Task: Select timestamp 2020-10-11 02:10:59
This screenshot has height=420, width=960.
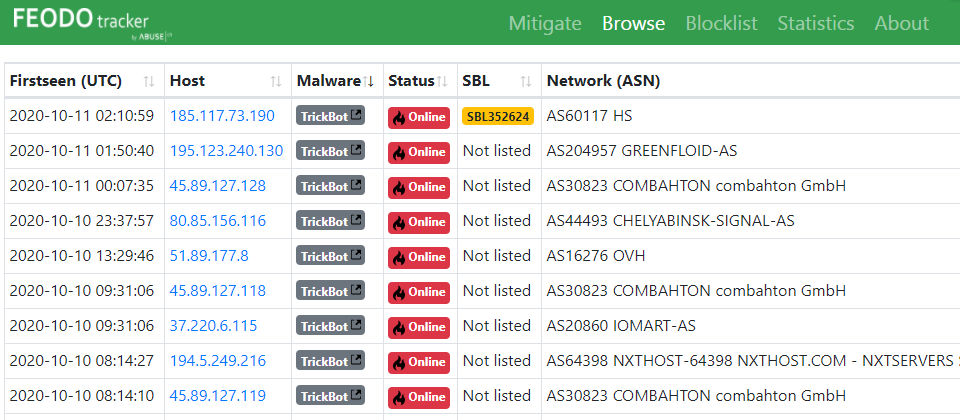Action: 81,116
